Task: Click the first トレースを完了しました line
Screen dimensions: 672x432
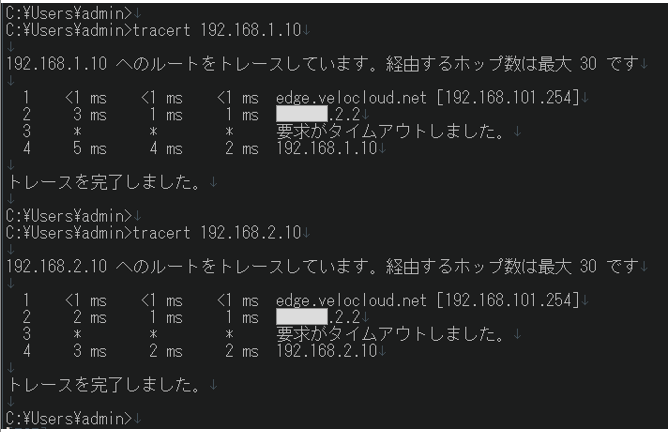Action: pos(104,182)
